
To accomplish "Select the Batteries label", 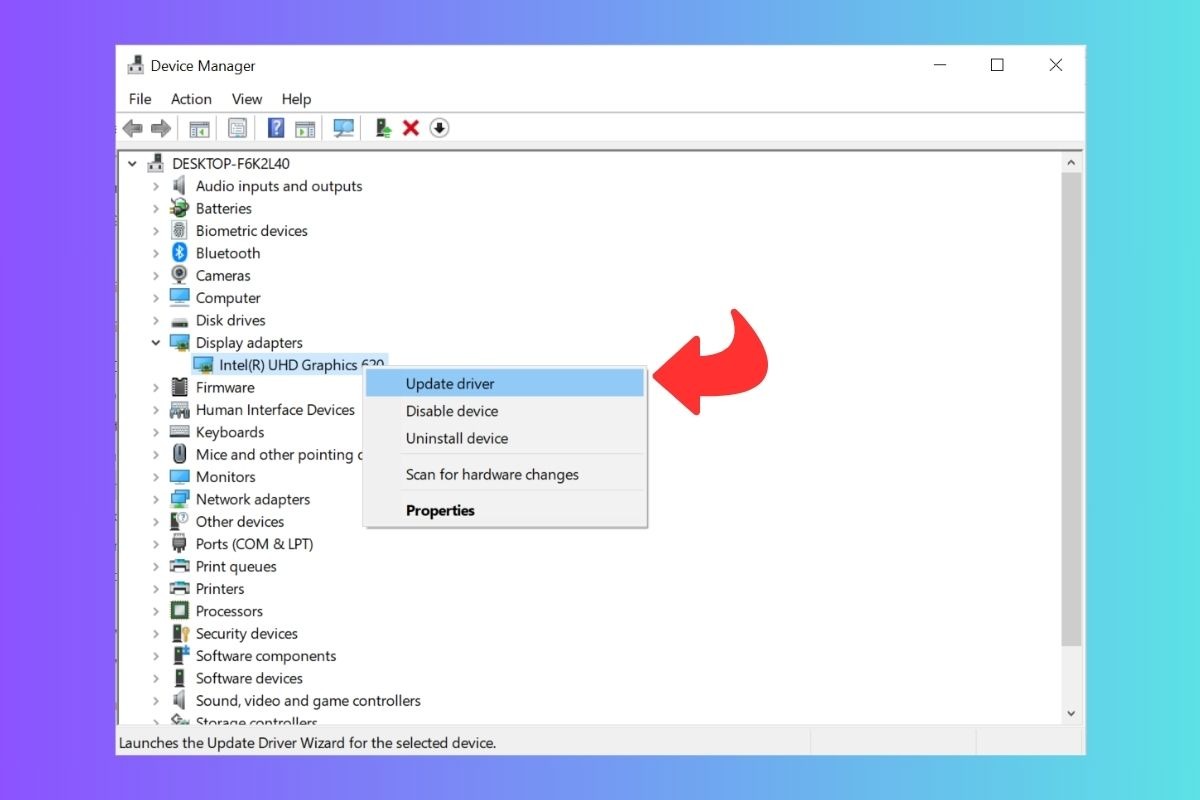I will click(x=224, y=208).
